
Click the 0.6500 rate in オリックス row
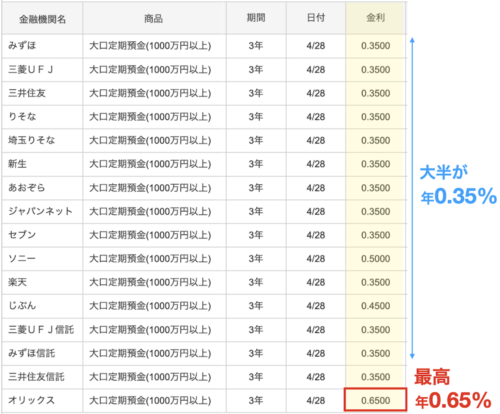376,401
